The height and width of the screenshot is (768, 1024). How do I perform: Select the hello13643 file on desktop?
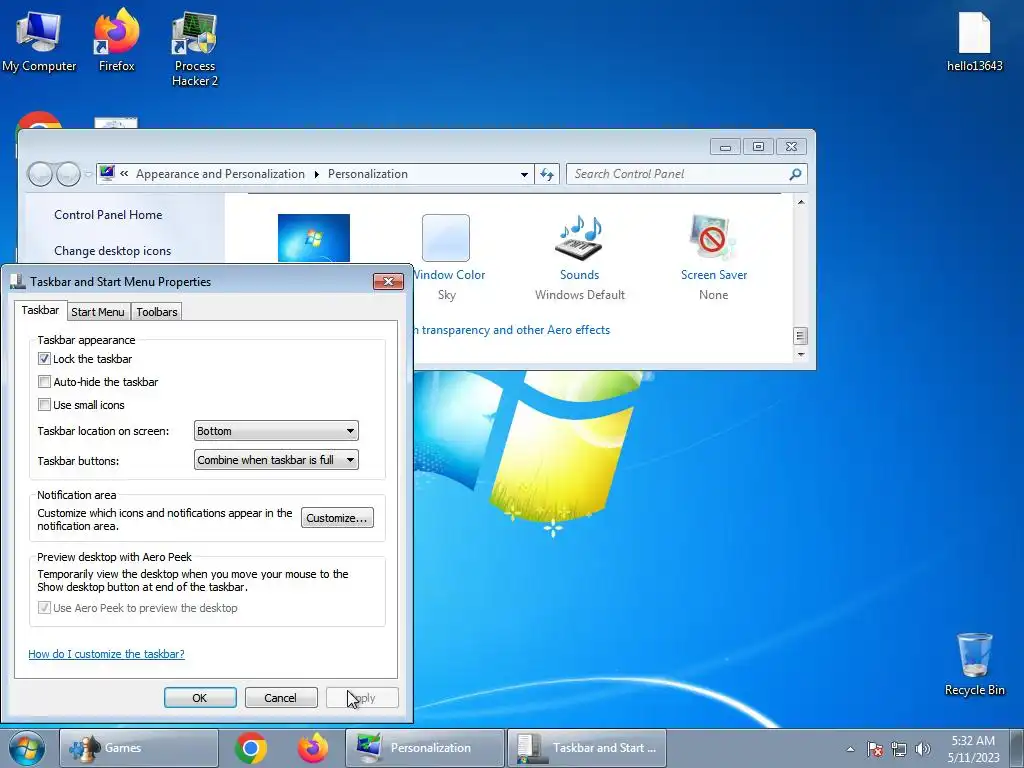(974, 42)
